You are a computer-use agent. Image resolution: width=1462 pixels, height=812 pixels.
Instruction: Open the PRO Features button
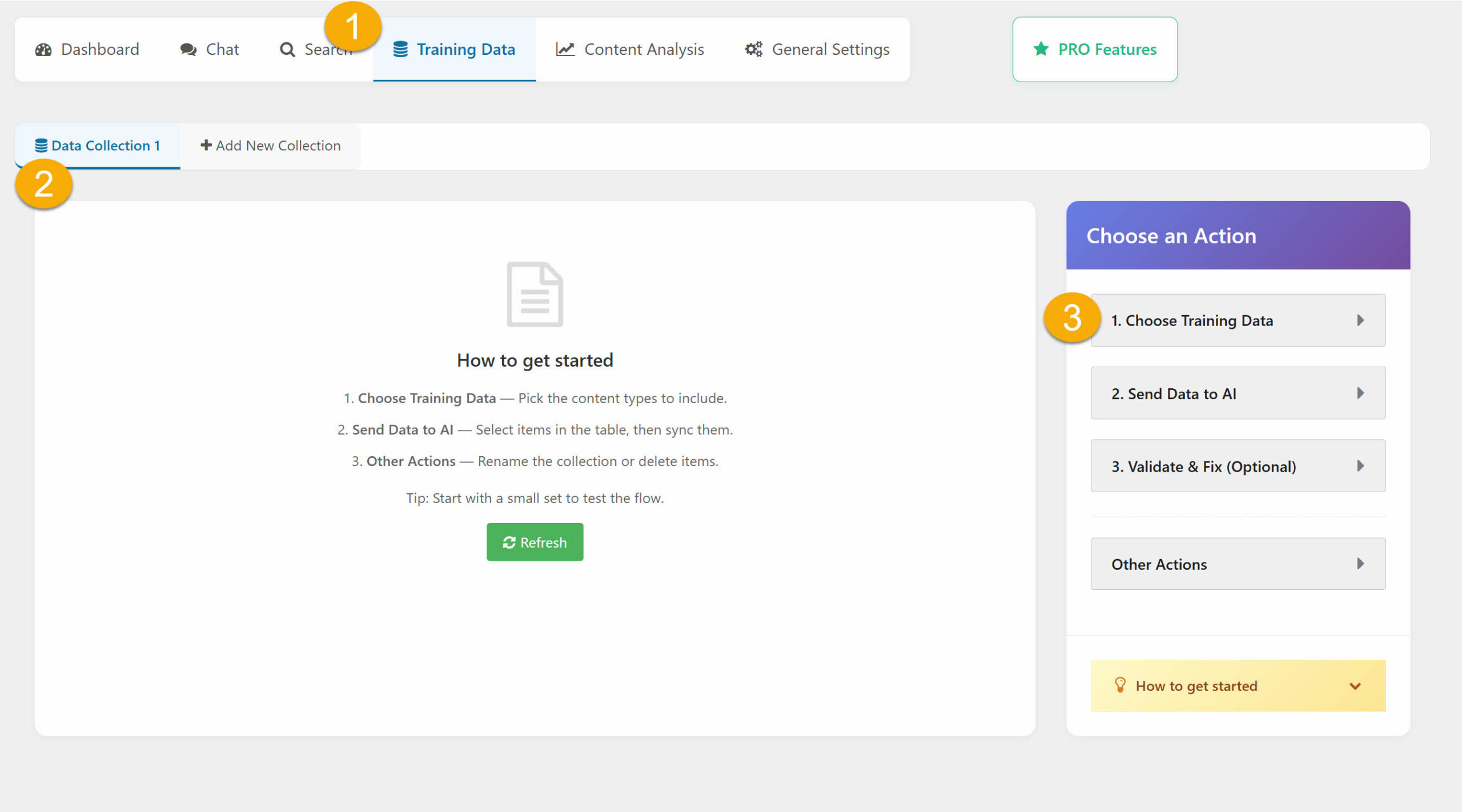point(1094,50)
